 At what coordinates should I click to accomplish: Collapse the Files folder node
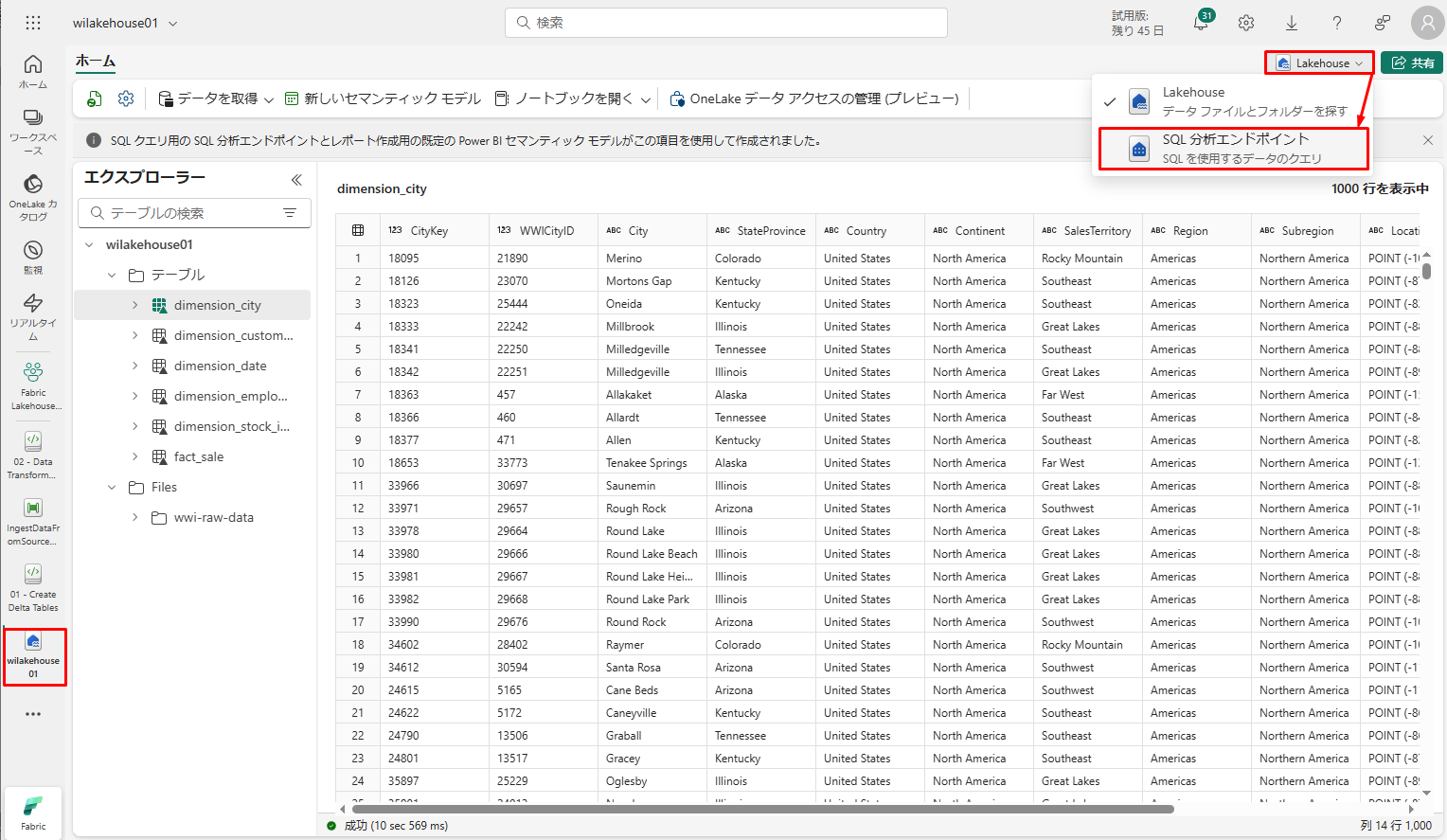pos(112,487)
